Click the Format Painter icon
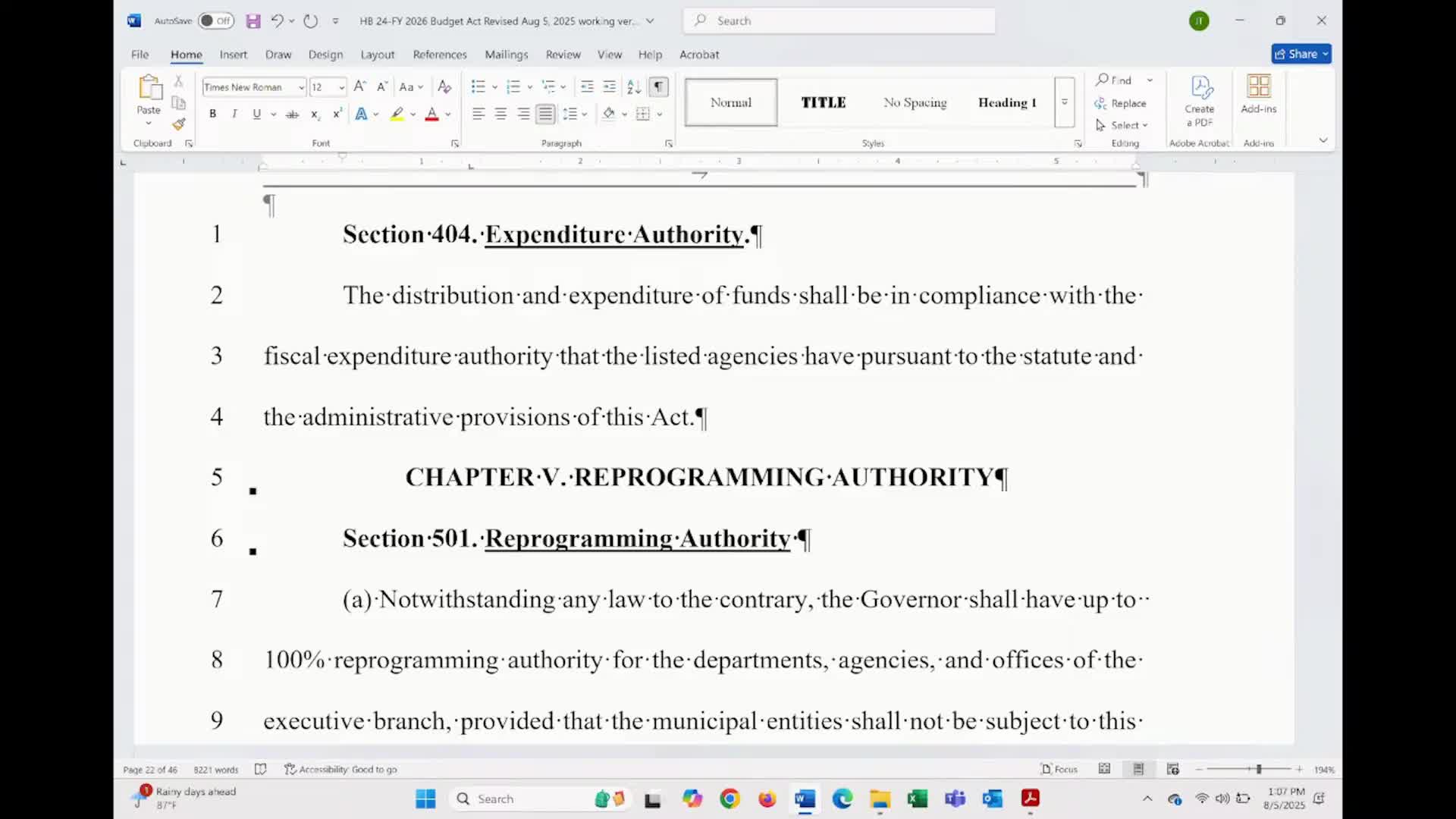 (179, 124)
